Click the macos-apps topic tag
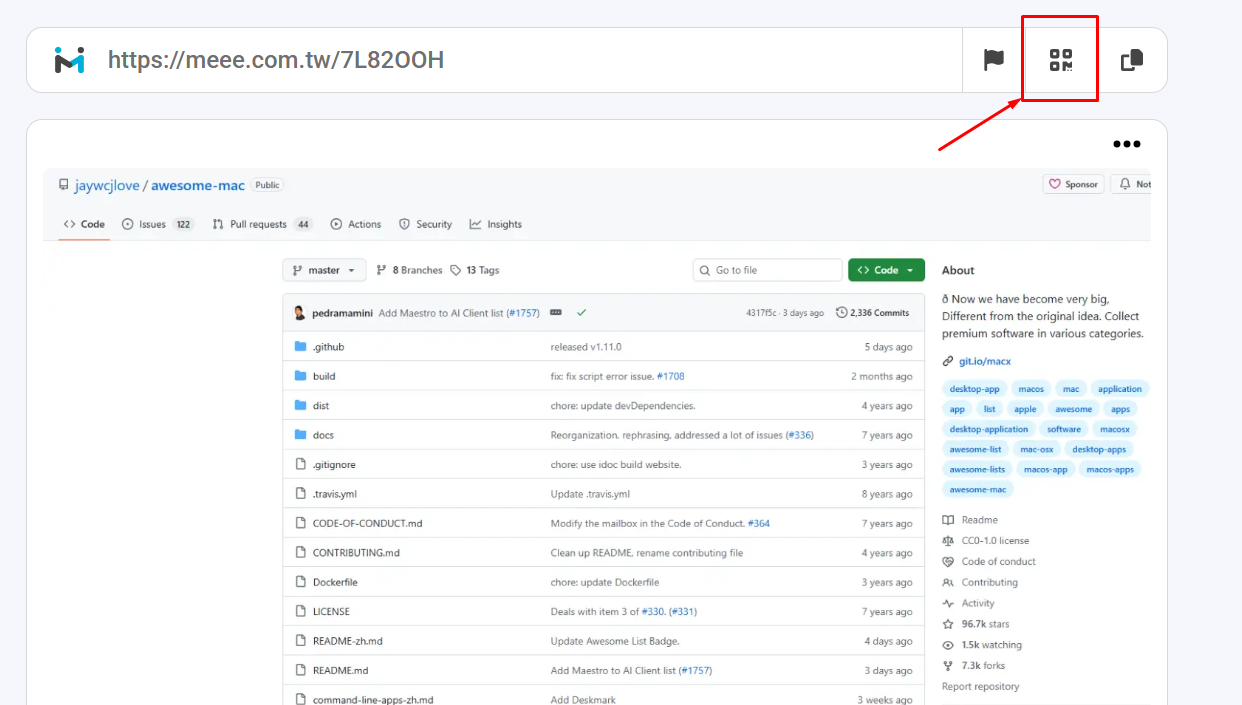This screenshot has height=705, width=1242. 1110,469
